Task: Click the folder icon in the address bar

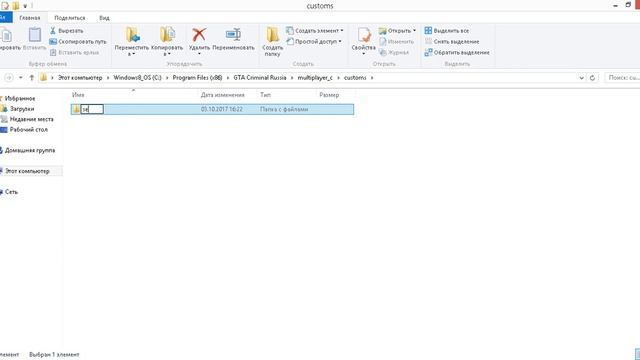Action: (x=44, y=78)
